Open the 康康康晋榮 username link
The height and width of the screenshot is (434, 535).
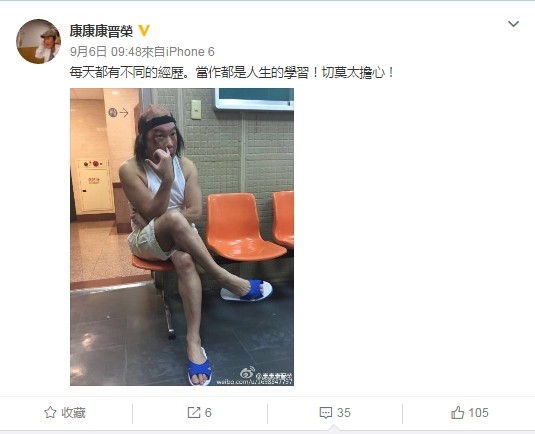101,31
